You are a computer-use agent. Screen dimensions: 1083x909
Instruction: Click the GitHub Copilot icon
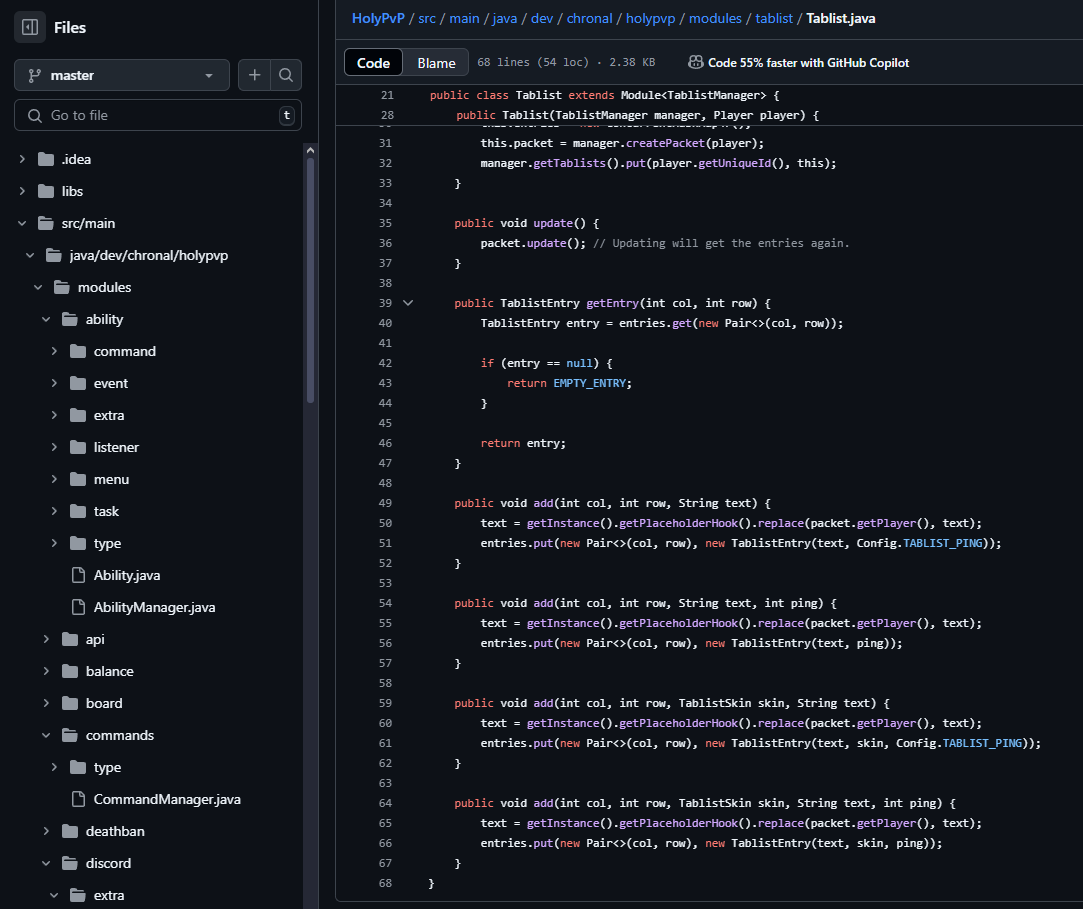(696, 62)
